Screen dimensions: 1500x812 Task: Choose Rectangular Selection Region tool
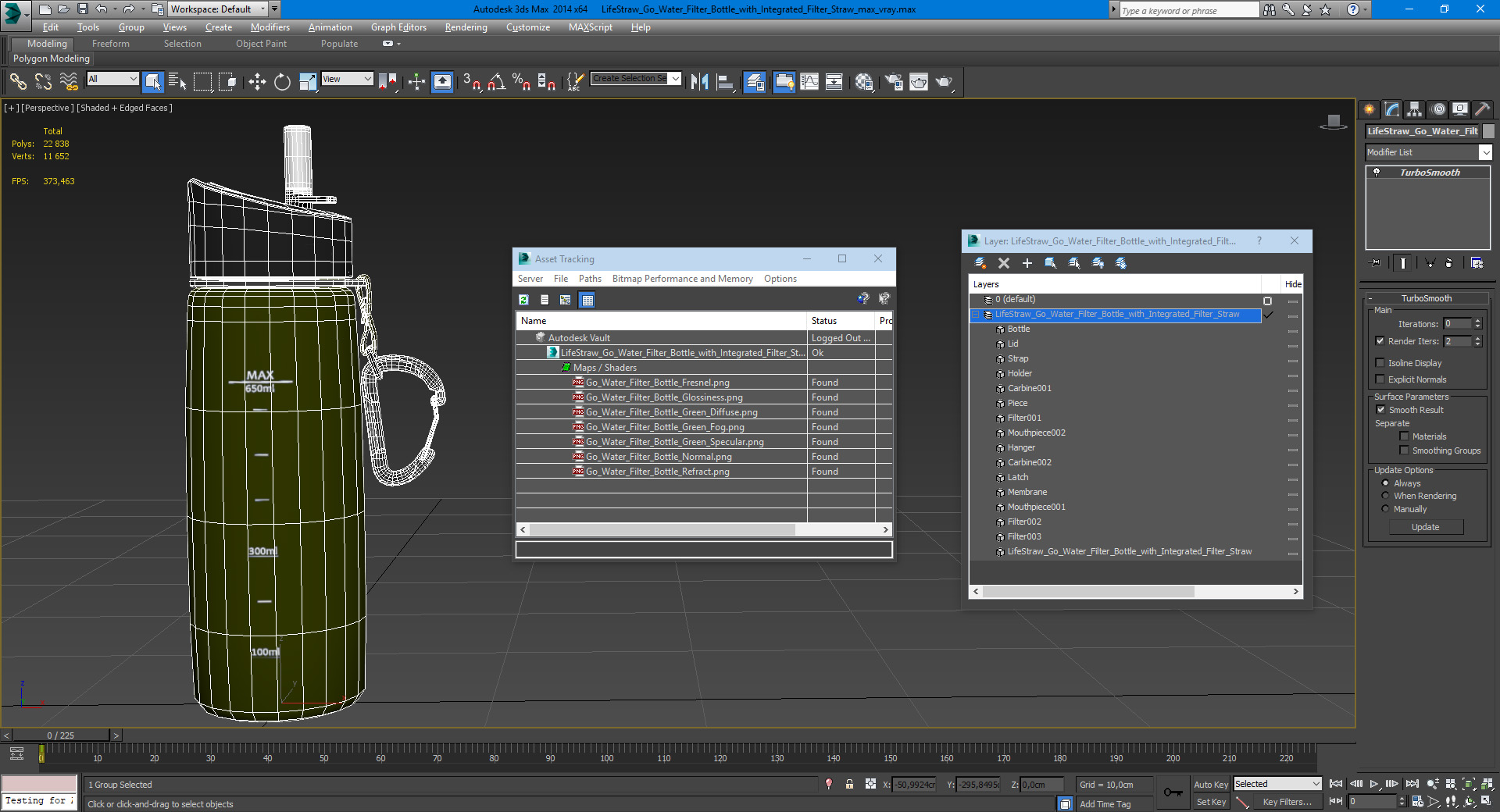(x=202, y=81)
